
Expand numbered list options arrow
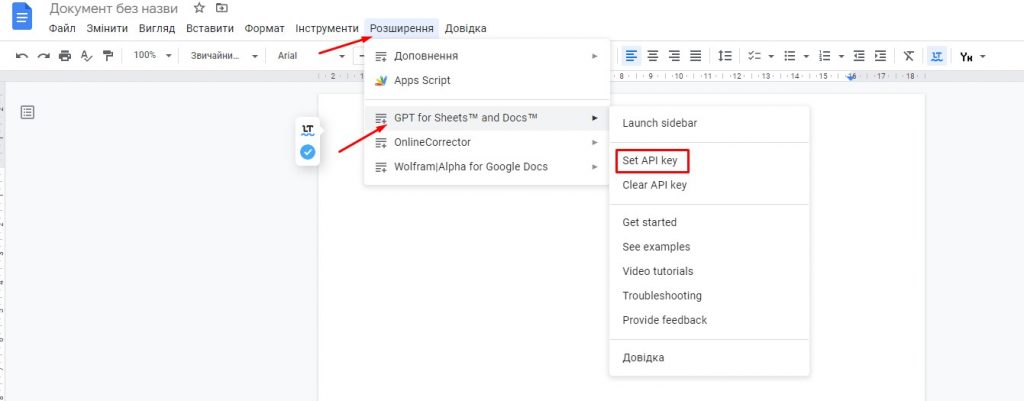tap(842, 56)
